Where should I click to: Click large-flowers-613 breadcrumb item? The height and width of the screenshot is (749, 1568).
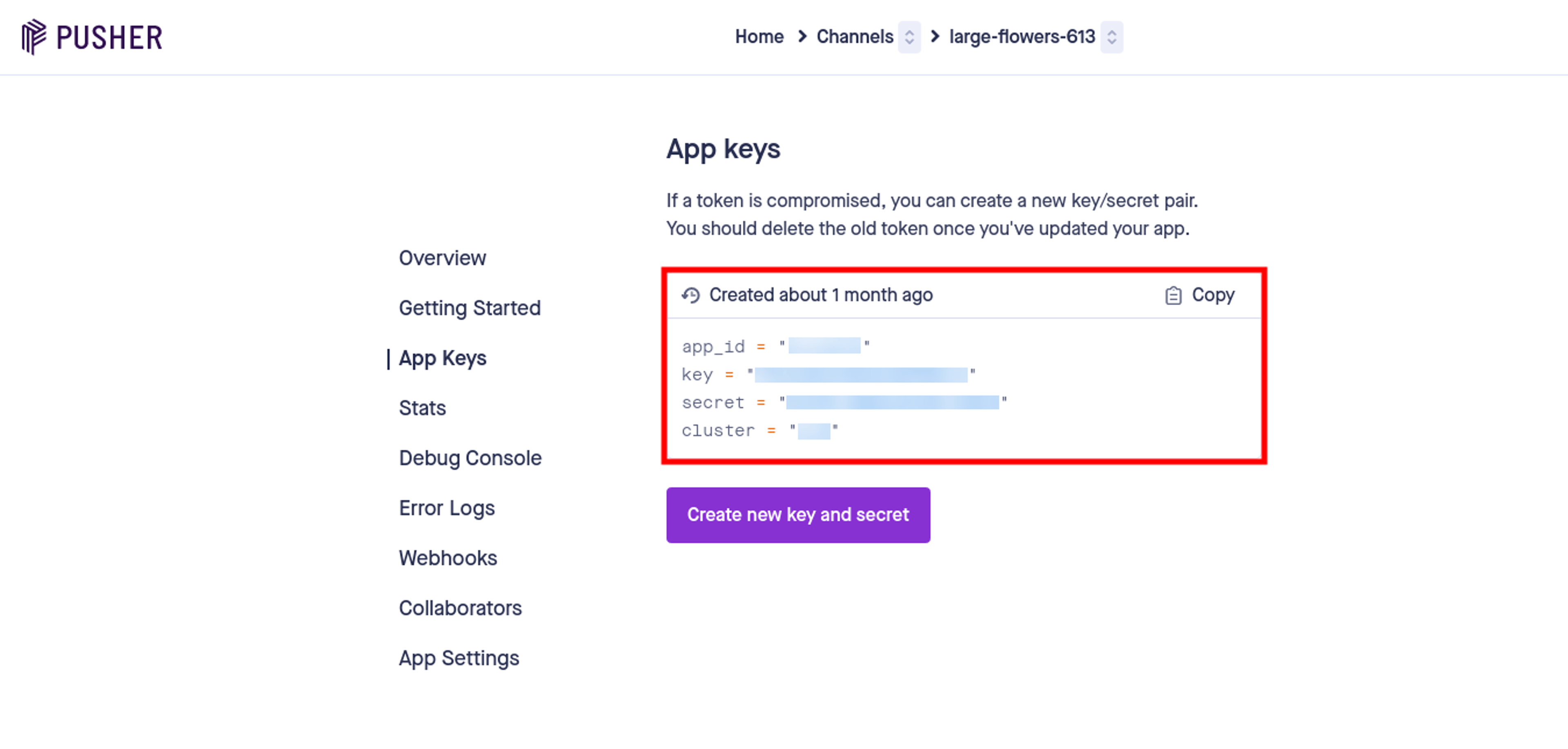pyautogui.click(x=1022, y=36)
